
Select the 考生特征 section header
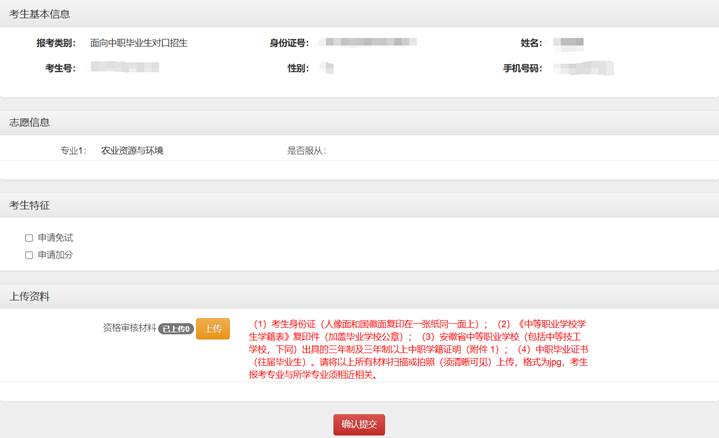[30, 205]
